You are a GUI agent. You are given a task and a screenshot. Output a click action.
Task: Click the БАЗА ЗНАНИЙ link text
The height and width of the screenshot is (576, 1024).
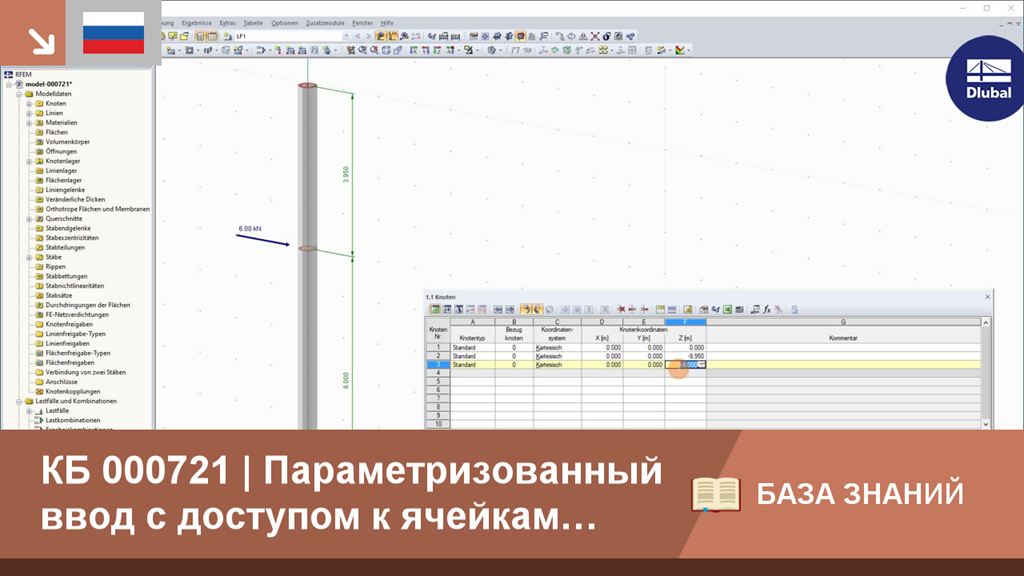pyautogui.click(x=859, y=494)
